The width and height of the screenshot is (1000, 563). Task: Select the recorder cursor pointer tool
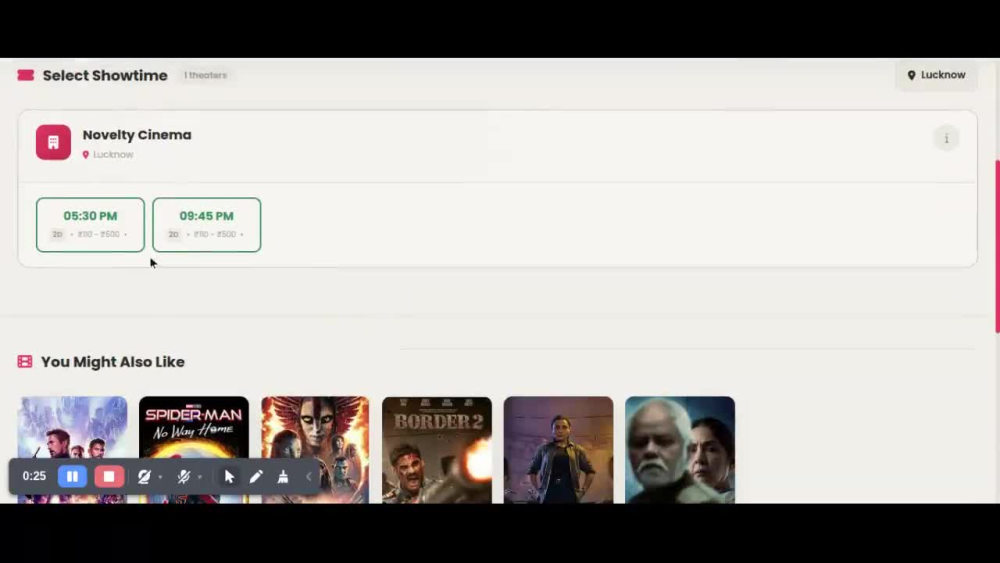(229, 476)
